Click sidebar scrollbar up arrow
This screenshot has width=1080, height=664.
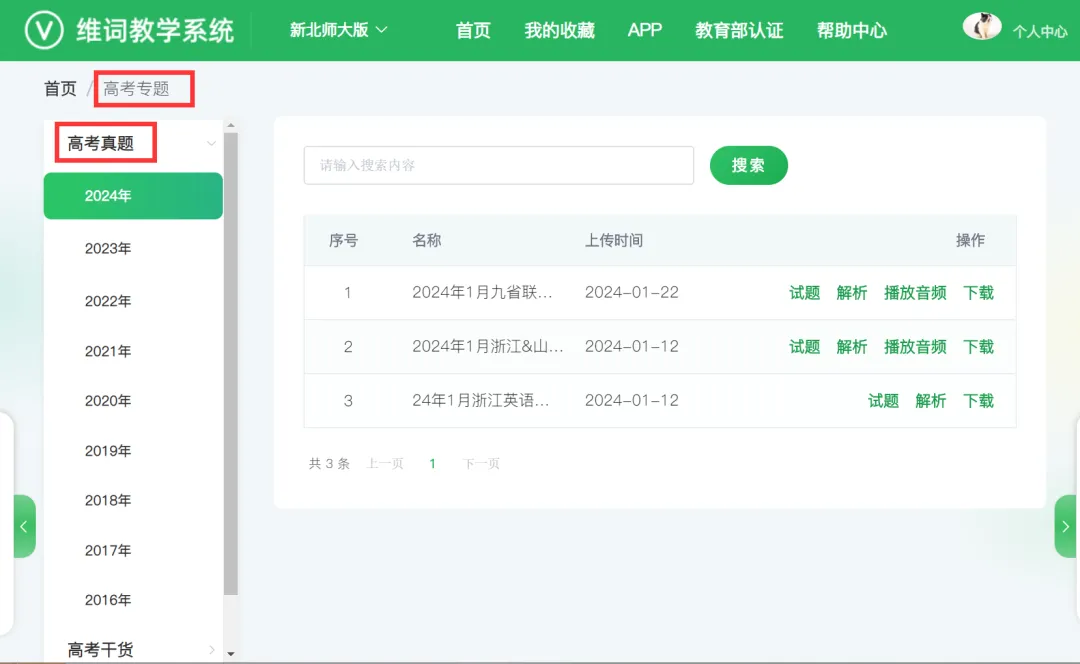(231, 126)
